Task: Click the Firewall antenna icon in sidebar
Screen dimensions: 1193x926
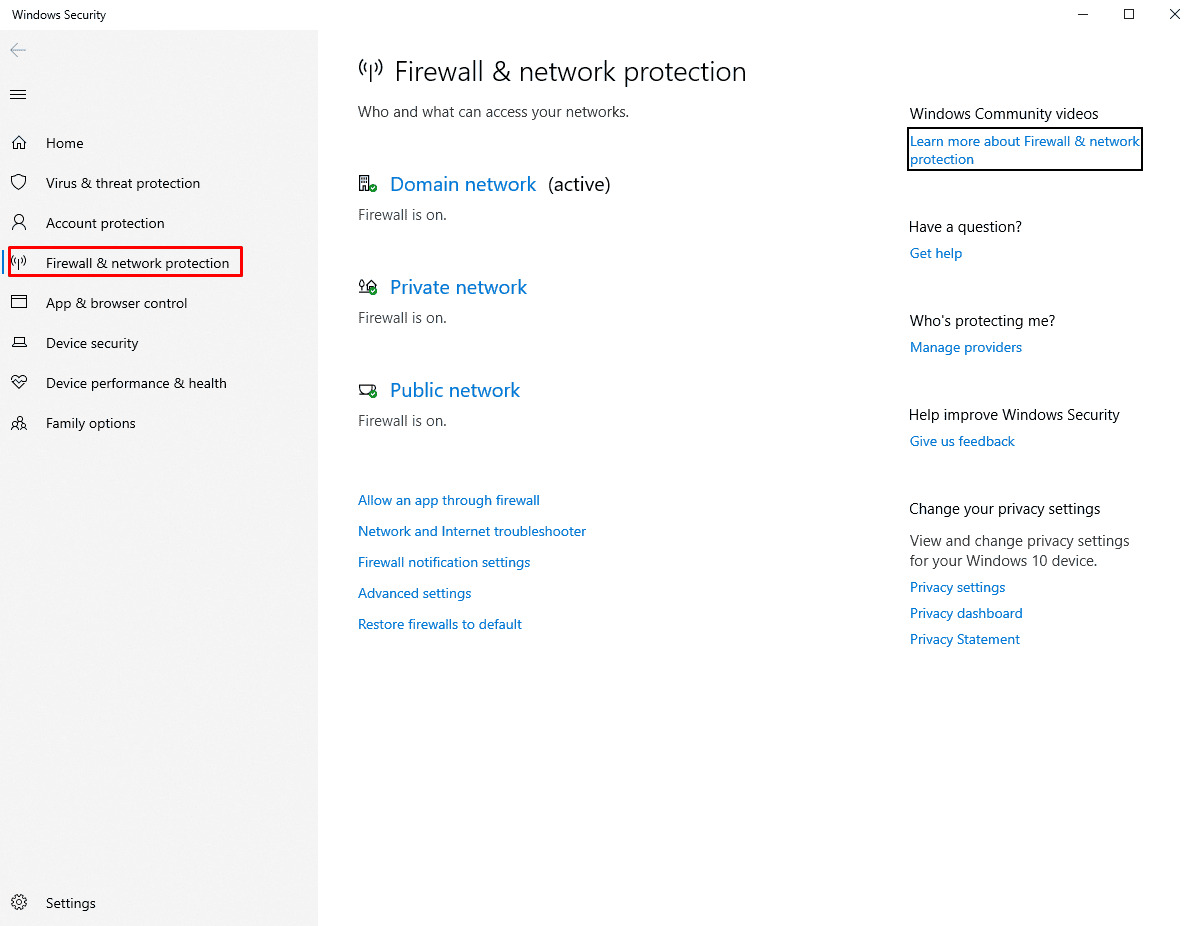Action: [19, 263]
